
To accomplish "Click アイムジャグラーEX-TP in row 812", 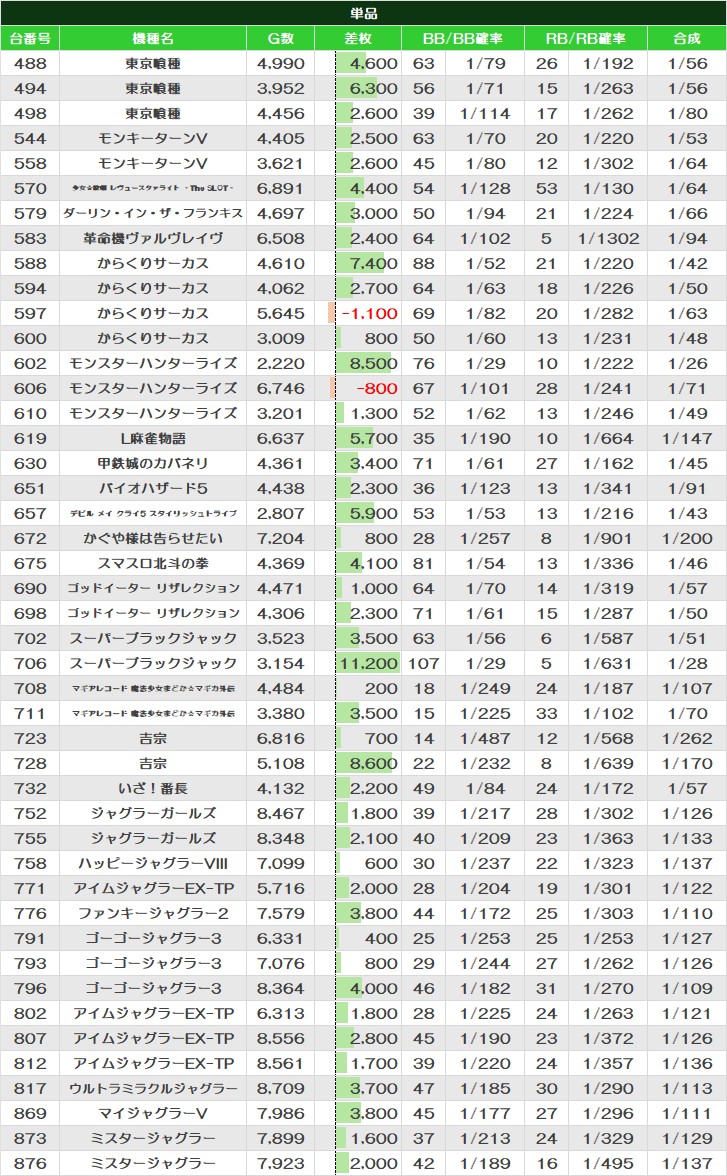I will 153,1064.
